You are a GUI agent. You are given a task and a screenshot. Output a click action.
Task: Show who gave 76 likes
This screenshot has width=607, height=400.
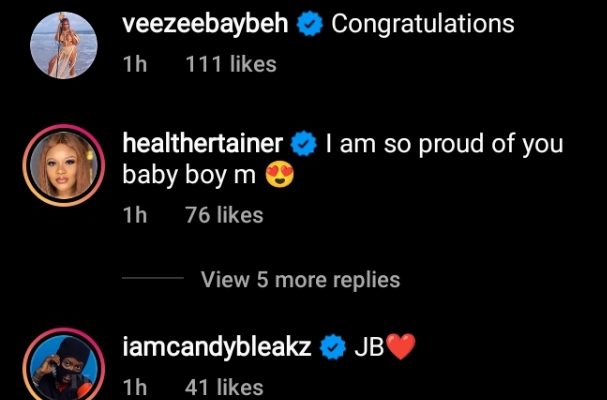coord(225,215)
